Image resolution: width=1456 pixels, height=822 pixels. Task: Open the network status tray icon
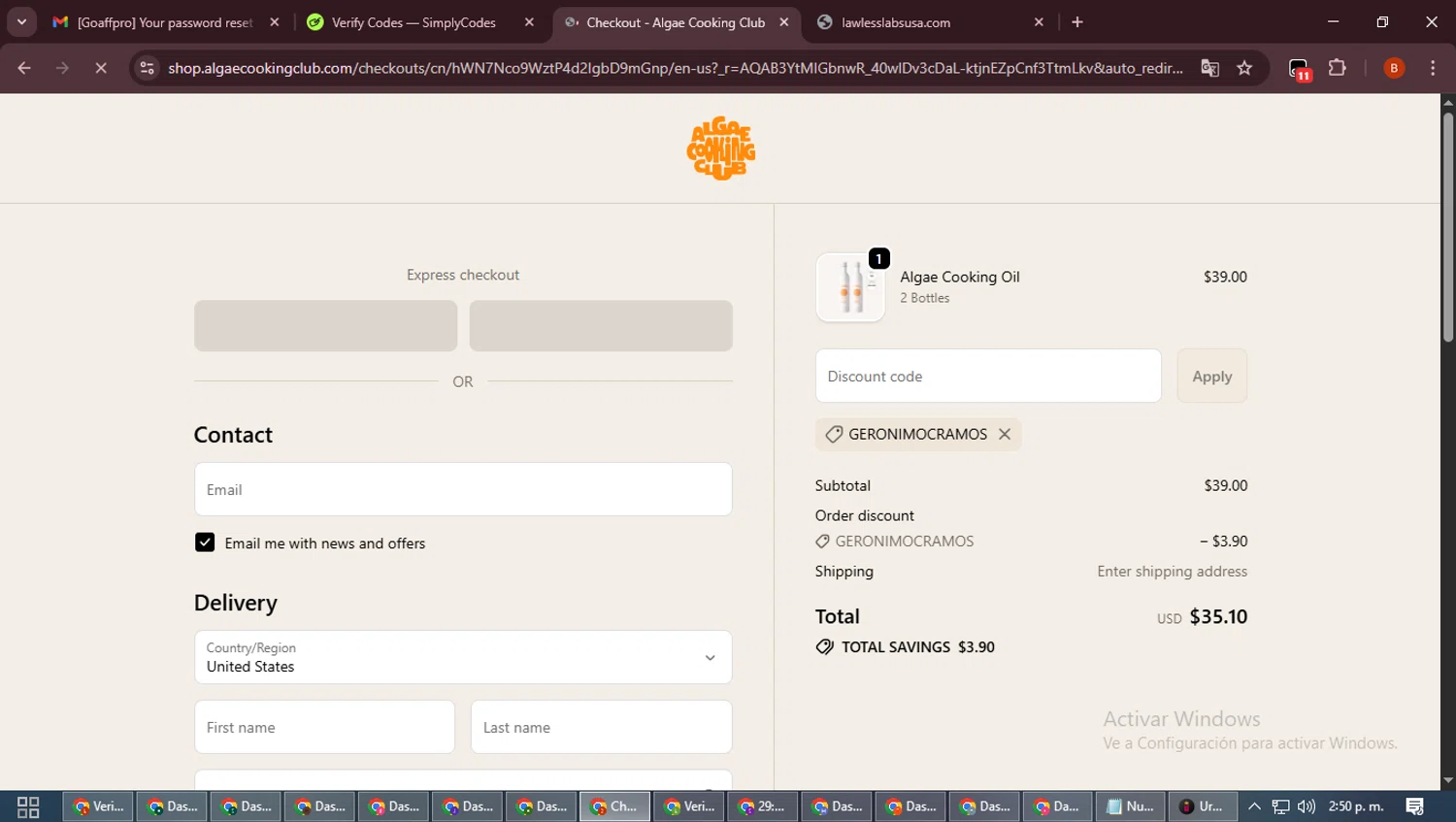pos(1280,806)
